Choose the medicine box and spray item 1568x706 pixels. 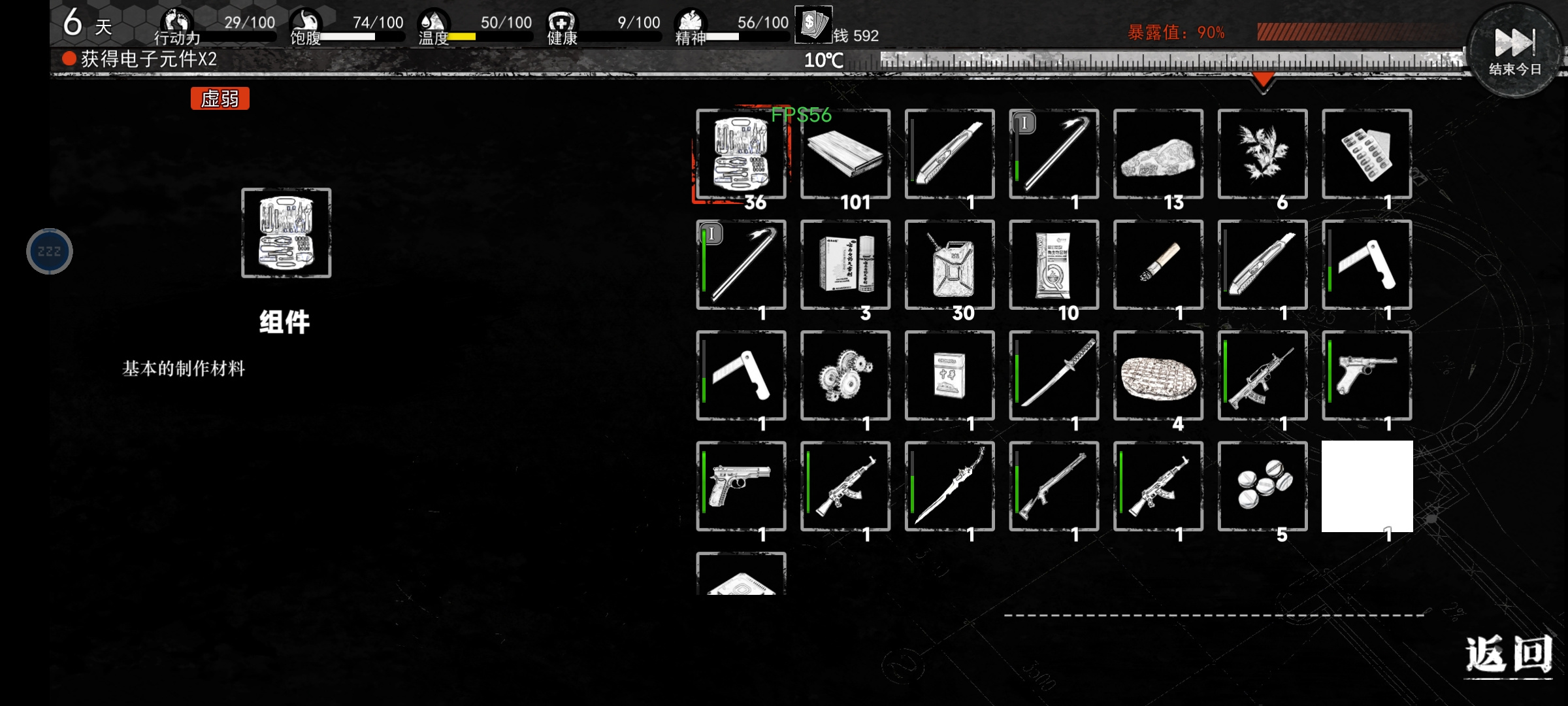point(845,265)
